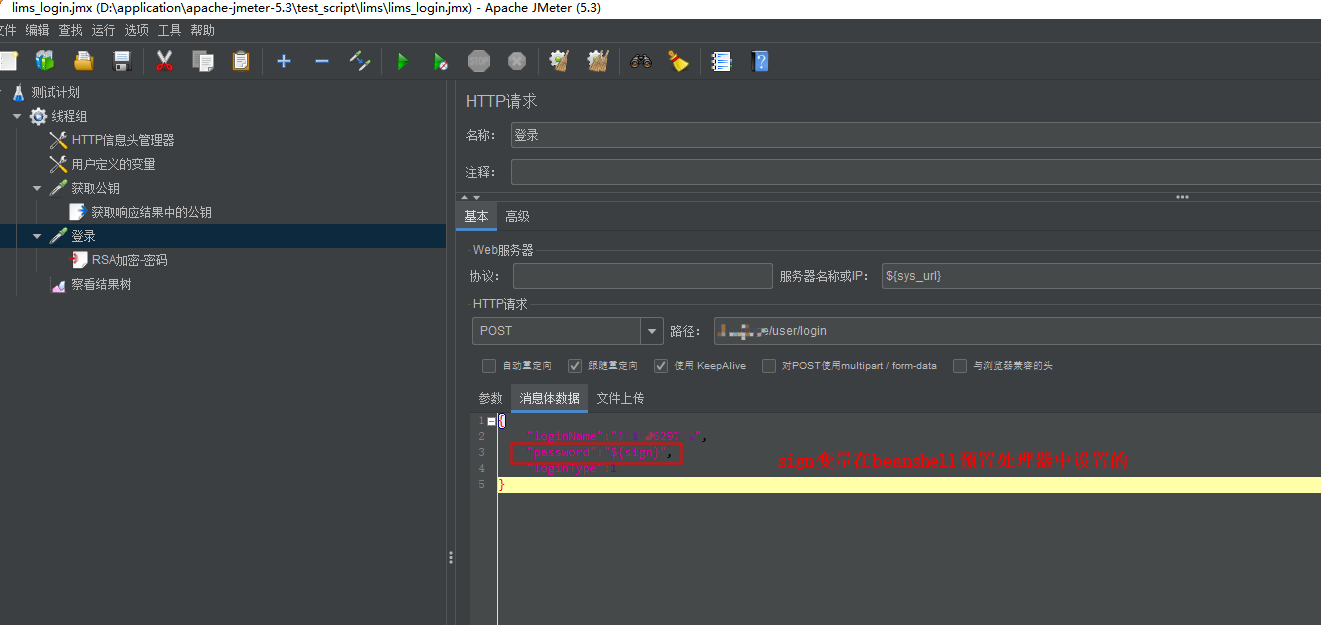Open the Function Helper dialog icon
The image size is (1321, 625).
pos(721,62)
